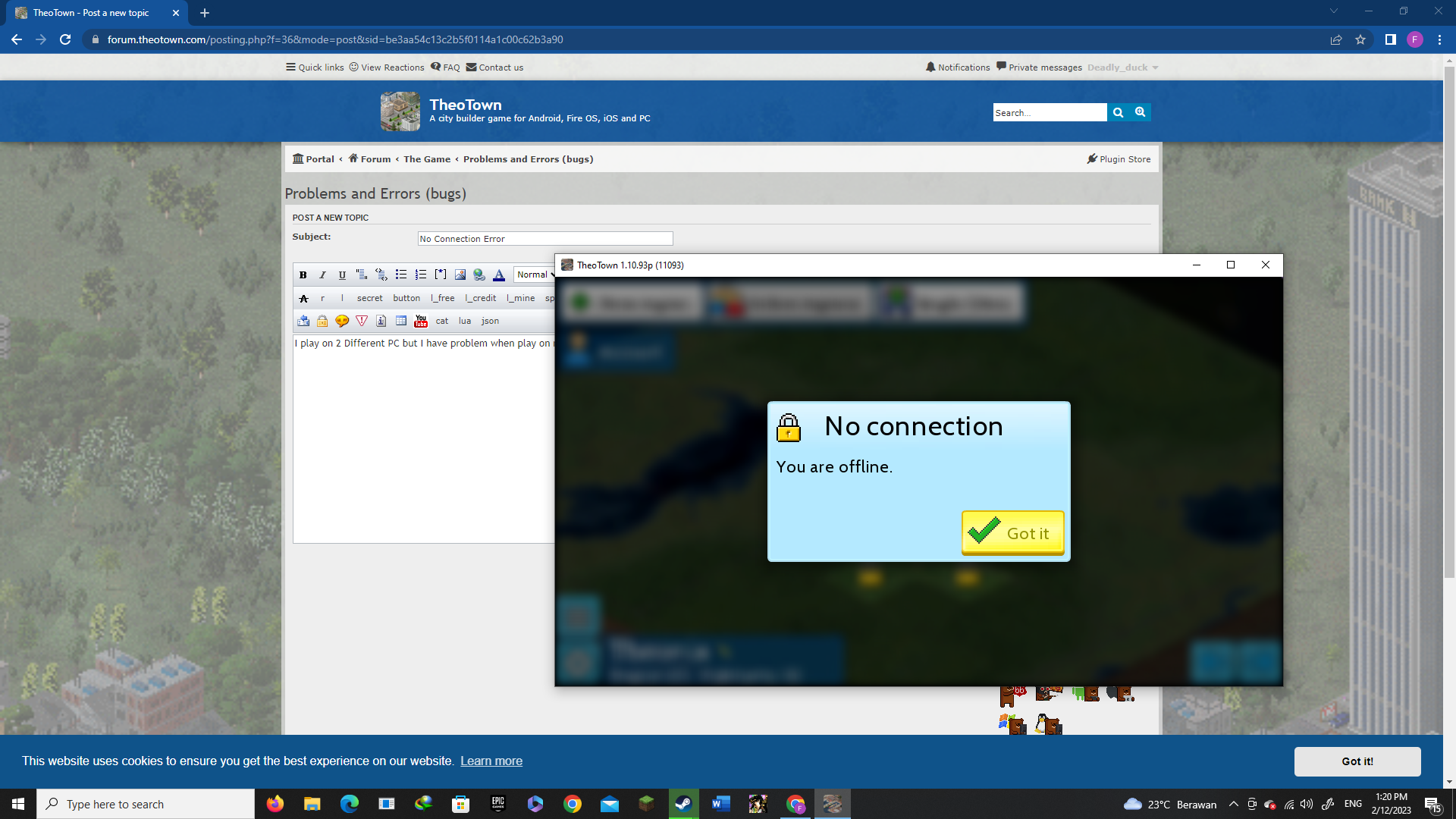The width and height of the screenshot is (1456, 819).
Task: Open Private messages
Action: (1039, 67)
